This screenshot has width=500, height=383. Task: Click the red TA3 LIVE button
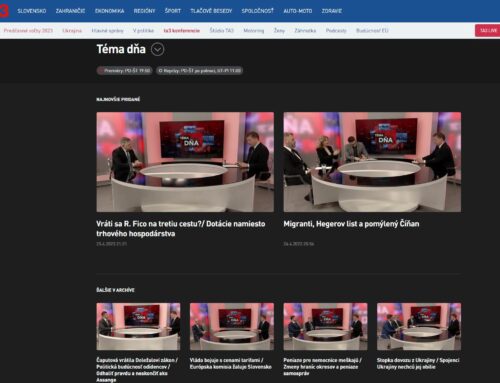[488, 31]
